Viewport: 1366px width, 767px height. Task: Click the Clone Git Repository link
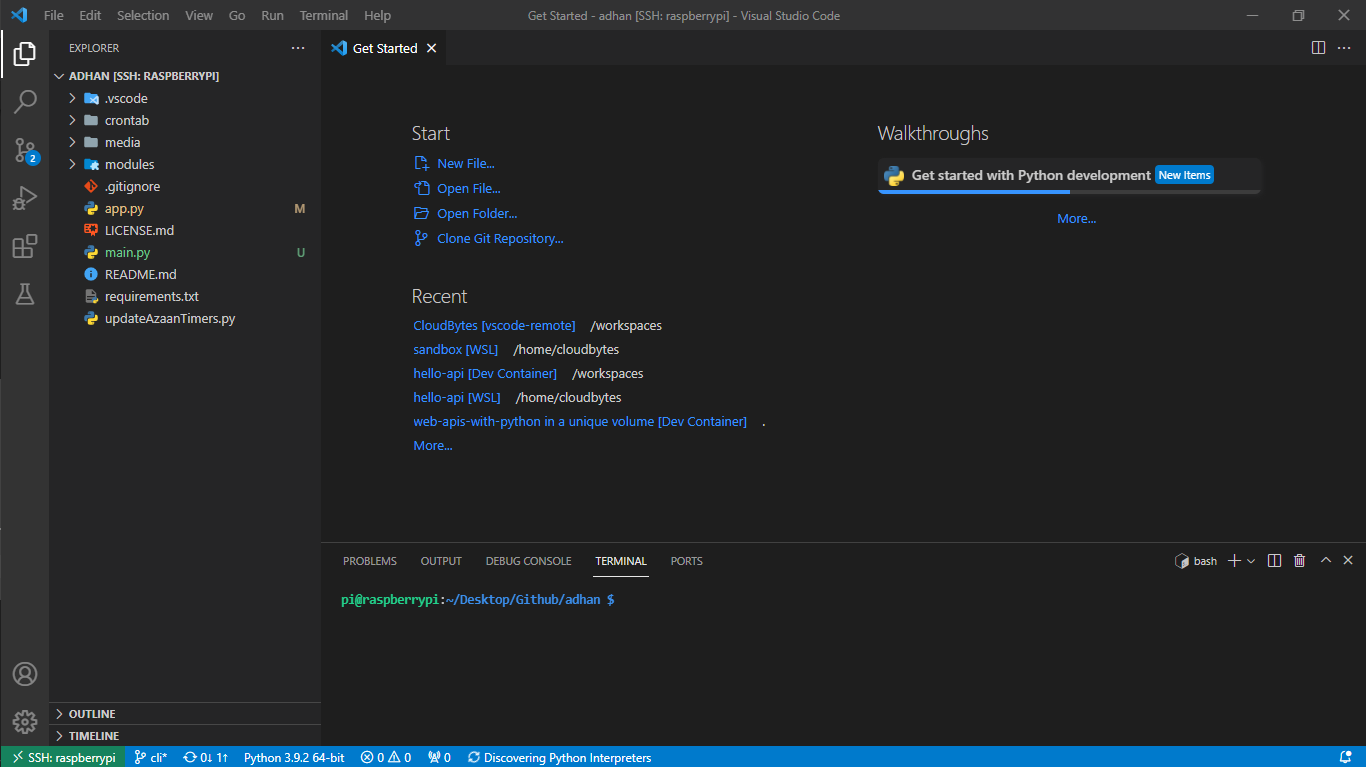click(x=497, y=238)
